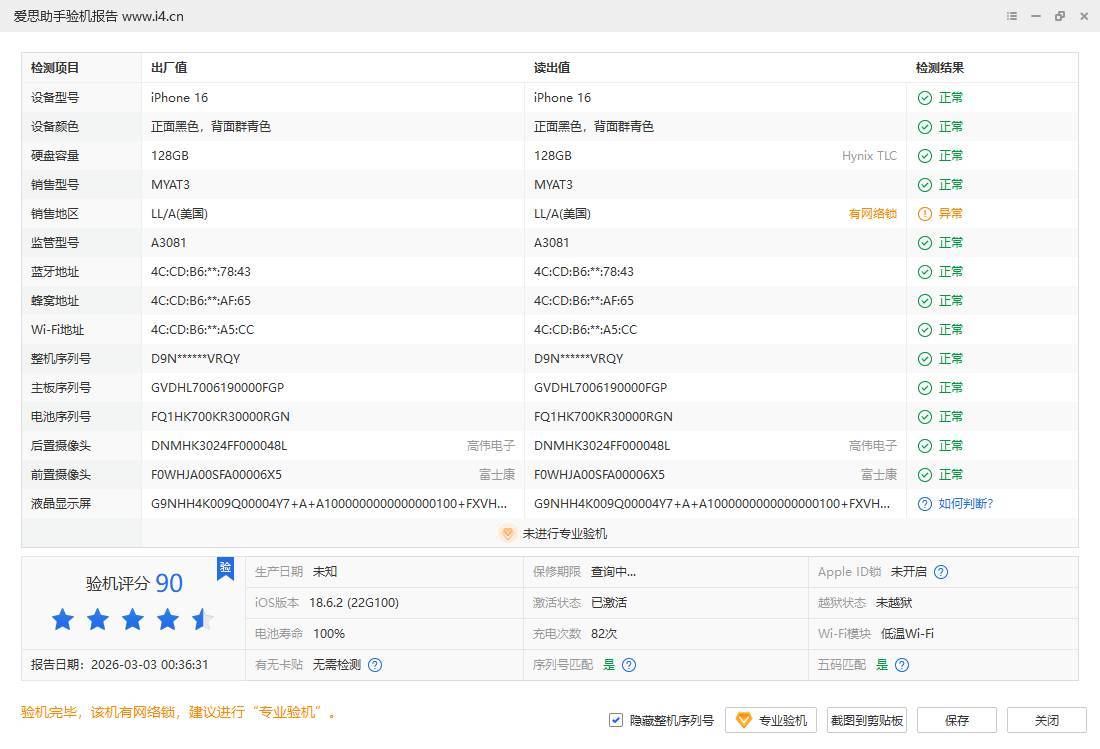The image size is (1100, 749).
Task: Click the 有网络锁 warning label
Action: point(872,214)
